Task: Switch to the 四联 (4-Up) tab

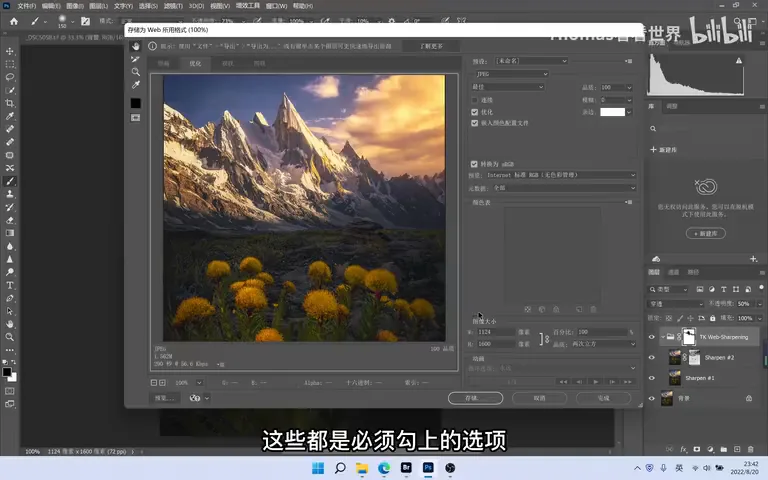Action: [259, 63]
